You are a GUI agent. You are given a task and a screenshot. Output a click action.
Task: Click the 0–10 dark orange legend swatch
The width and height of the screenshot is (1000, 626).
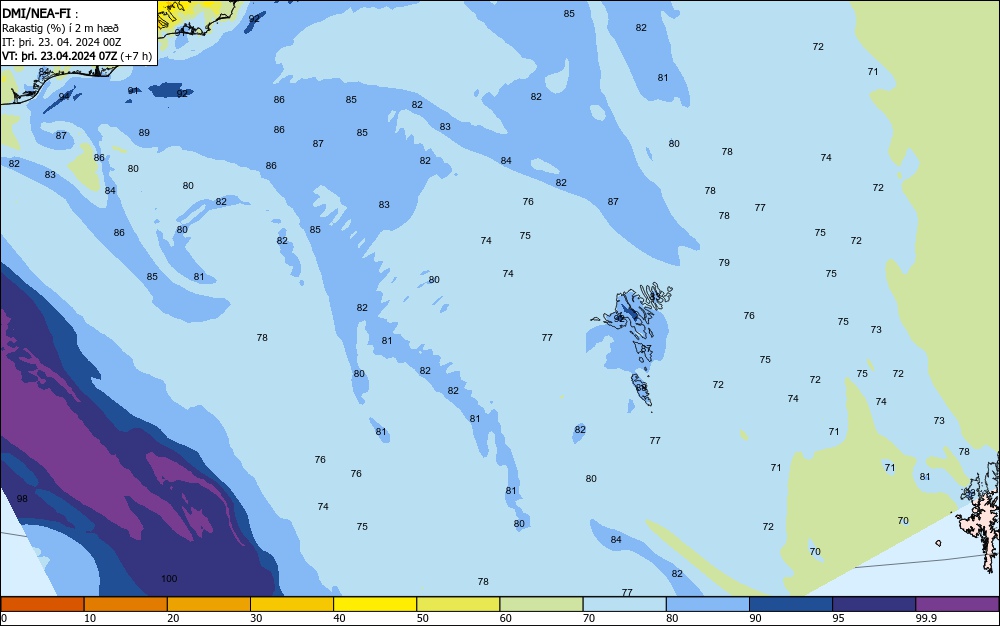43,604
